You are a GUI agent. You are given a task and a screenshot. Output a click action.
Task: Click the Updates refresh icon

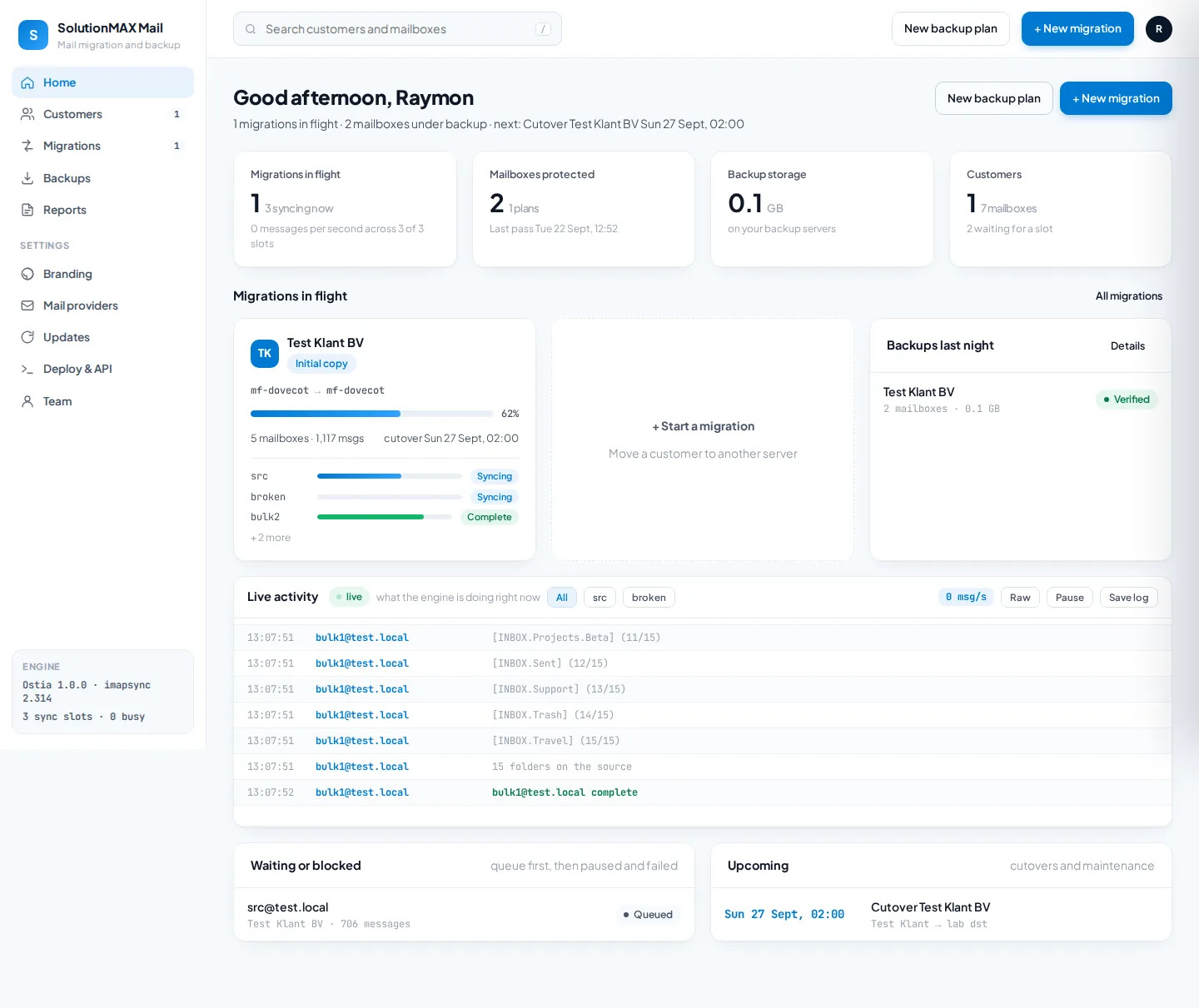coord(27,337)
